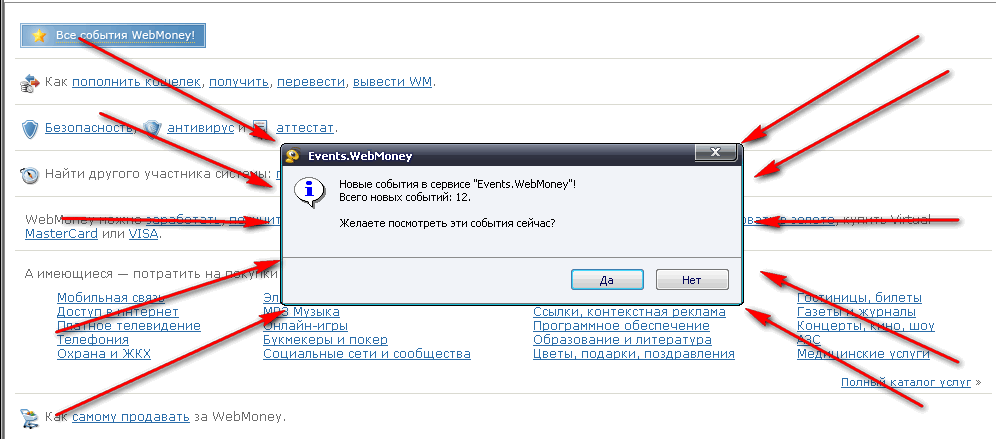Image resolution: width=996 pixels, height=439 pixels.
Task: Click the 'Все события WebMoney!' button
Action: tap(114, 35)
